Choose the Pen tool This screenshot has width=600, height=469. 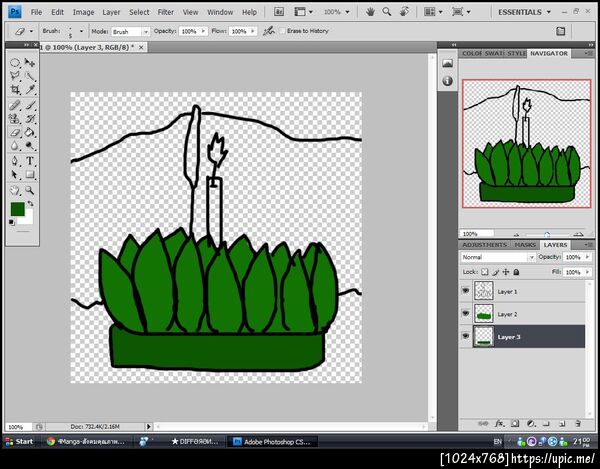[16, 160]
